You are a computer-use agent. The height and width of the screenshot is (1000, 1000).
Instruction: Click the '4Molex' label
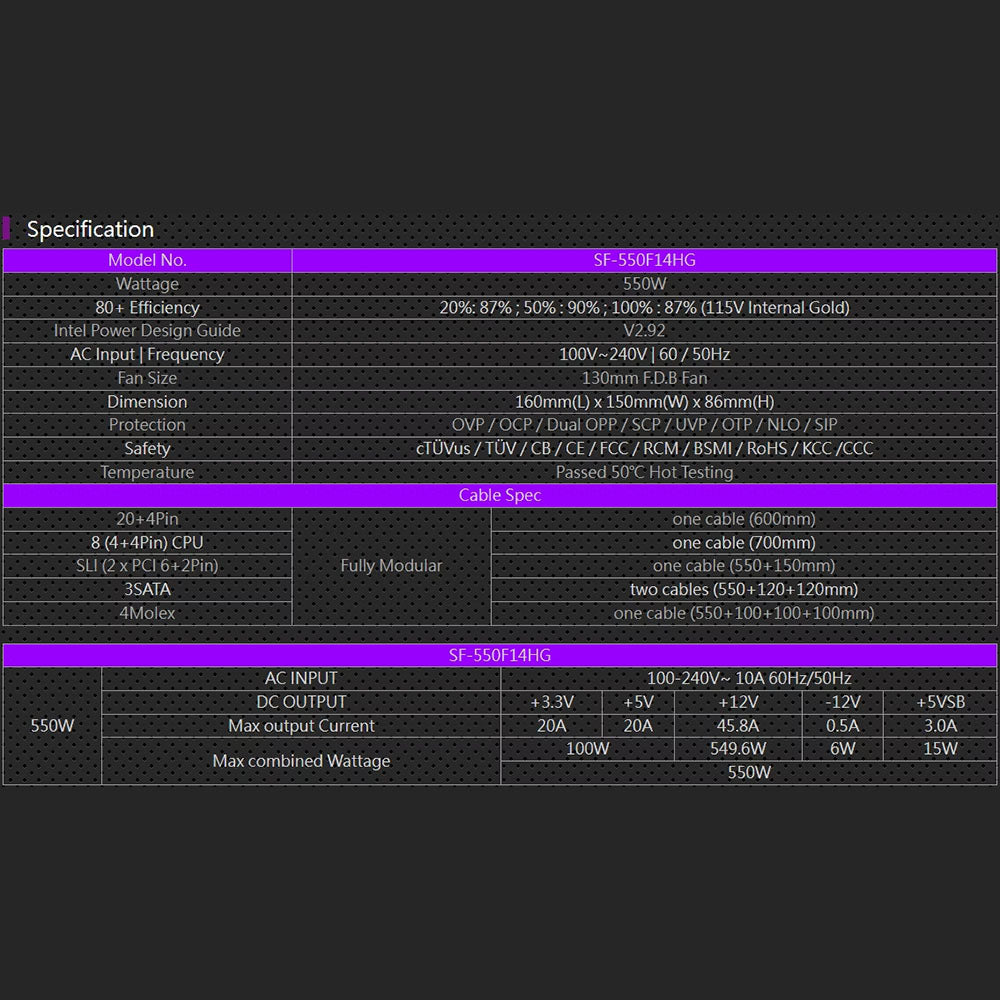pyautogui.click(x=147, y=613)
